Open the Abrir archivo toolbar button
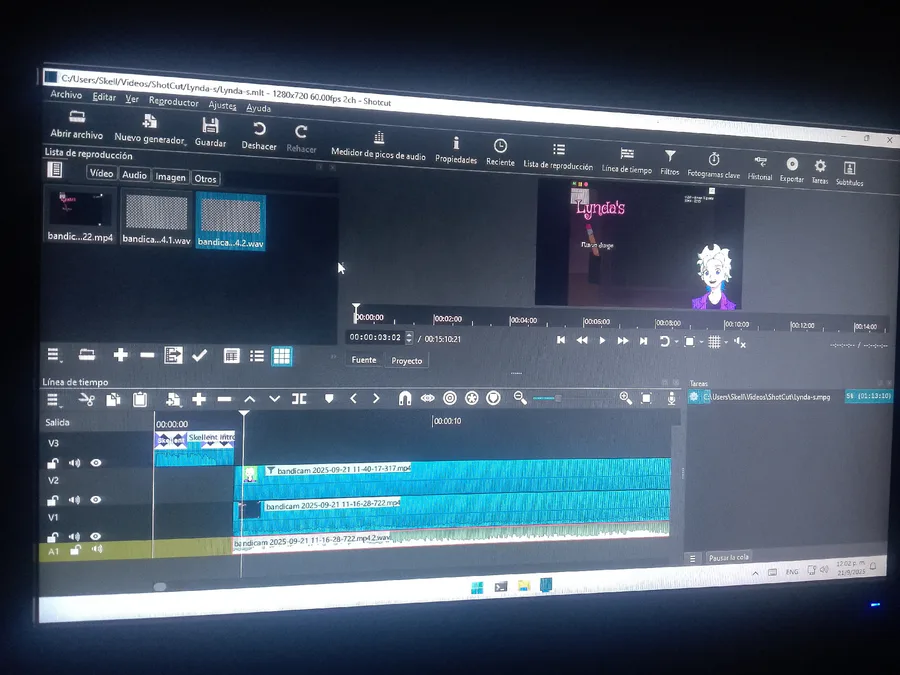 click(x=76, y=125)
